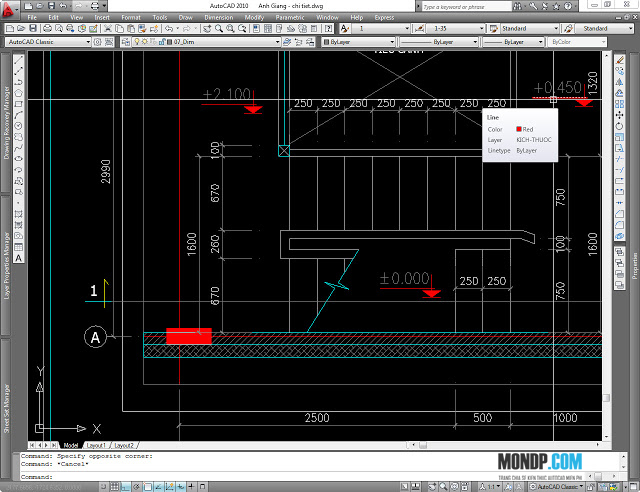This screenshot has height=492, width=640.
Task: Select the Line draw tool
Action: click(x=19, y=60)
